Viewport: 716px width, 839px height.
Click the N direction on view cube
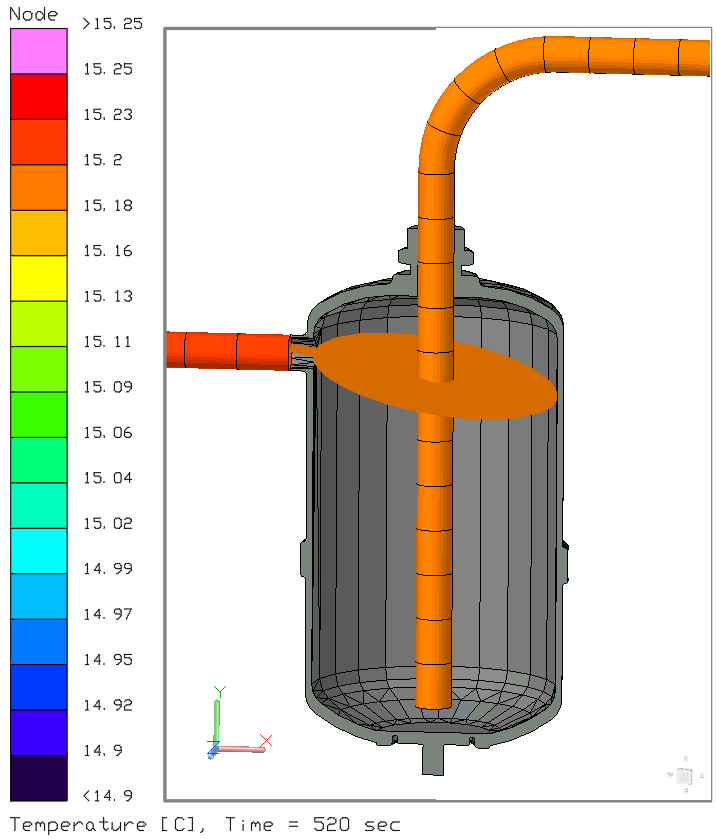pos(685,758)
